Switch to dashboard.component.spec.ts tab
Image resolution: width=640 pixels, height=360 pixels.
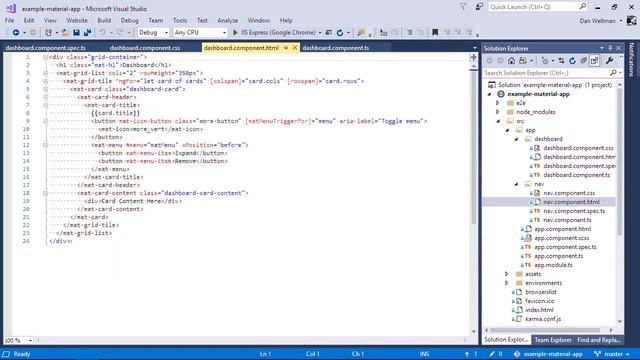[x=46, y=48]
